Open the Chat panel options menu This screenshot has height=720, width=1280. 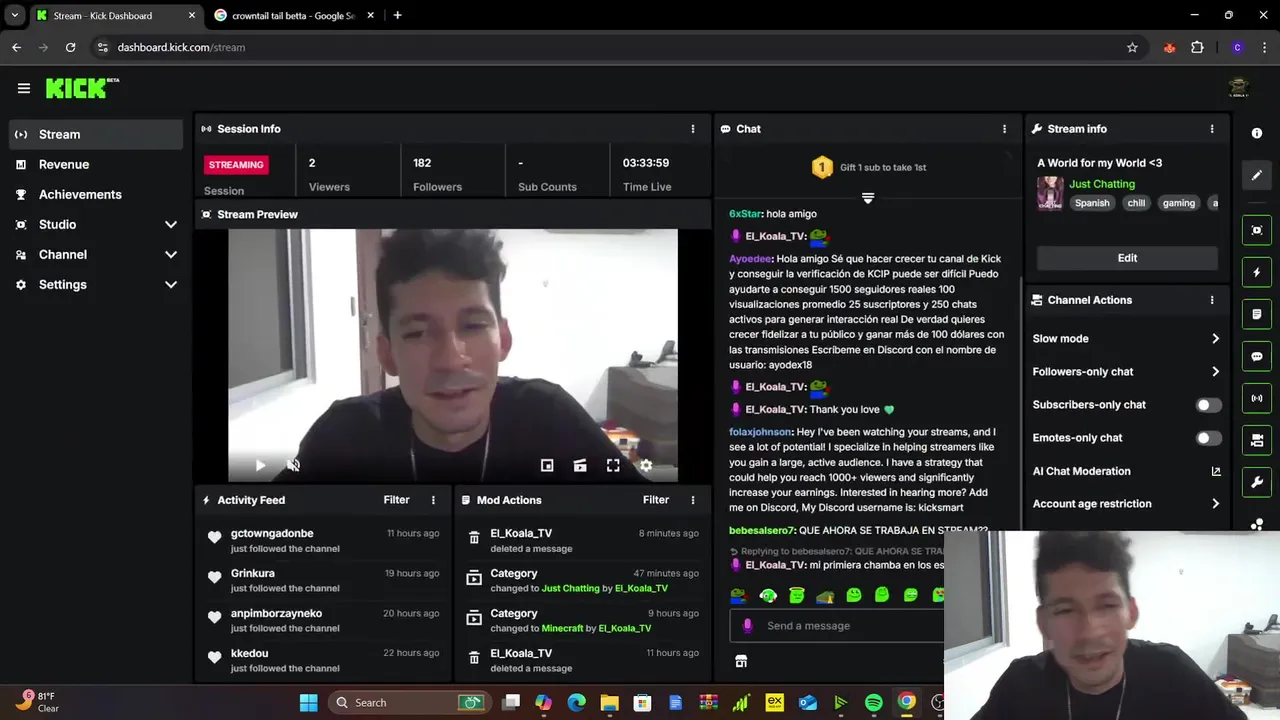(x=1005, y=129)
